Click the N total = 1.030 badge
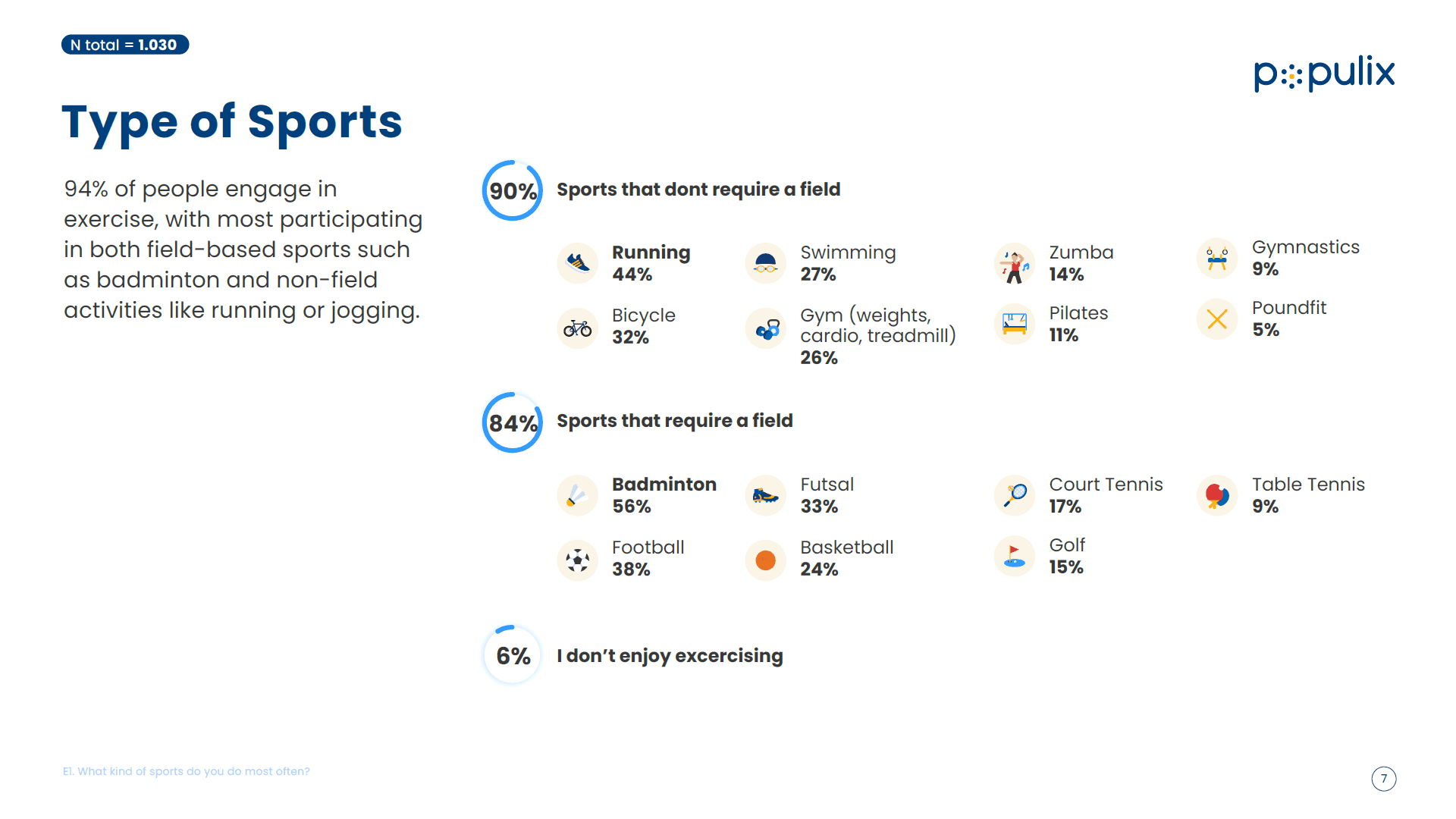This screenshot has height=819, width=1456. pos(125,45)
